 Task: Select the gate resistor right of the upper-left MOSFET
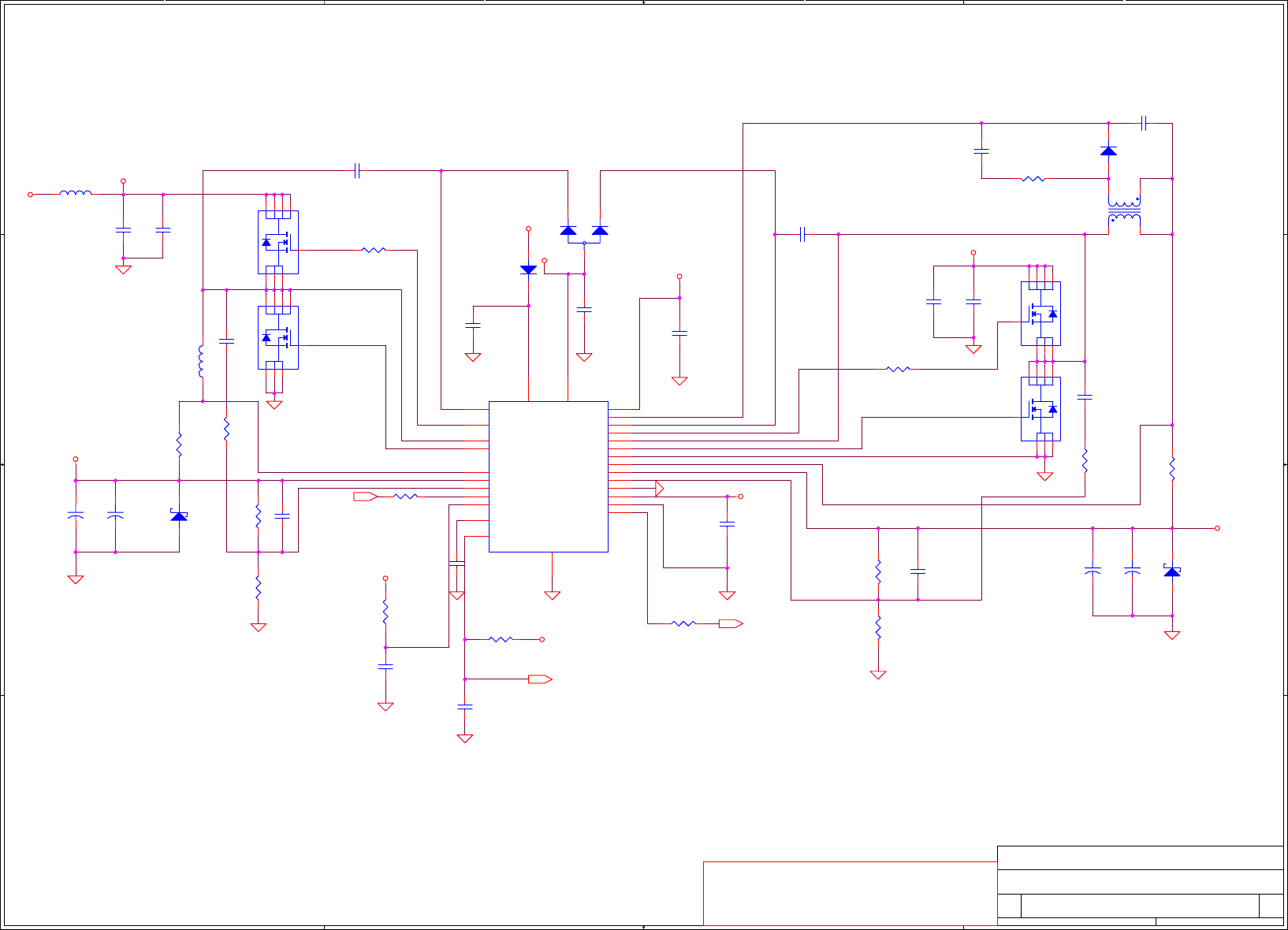tap(374, 250)
